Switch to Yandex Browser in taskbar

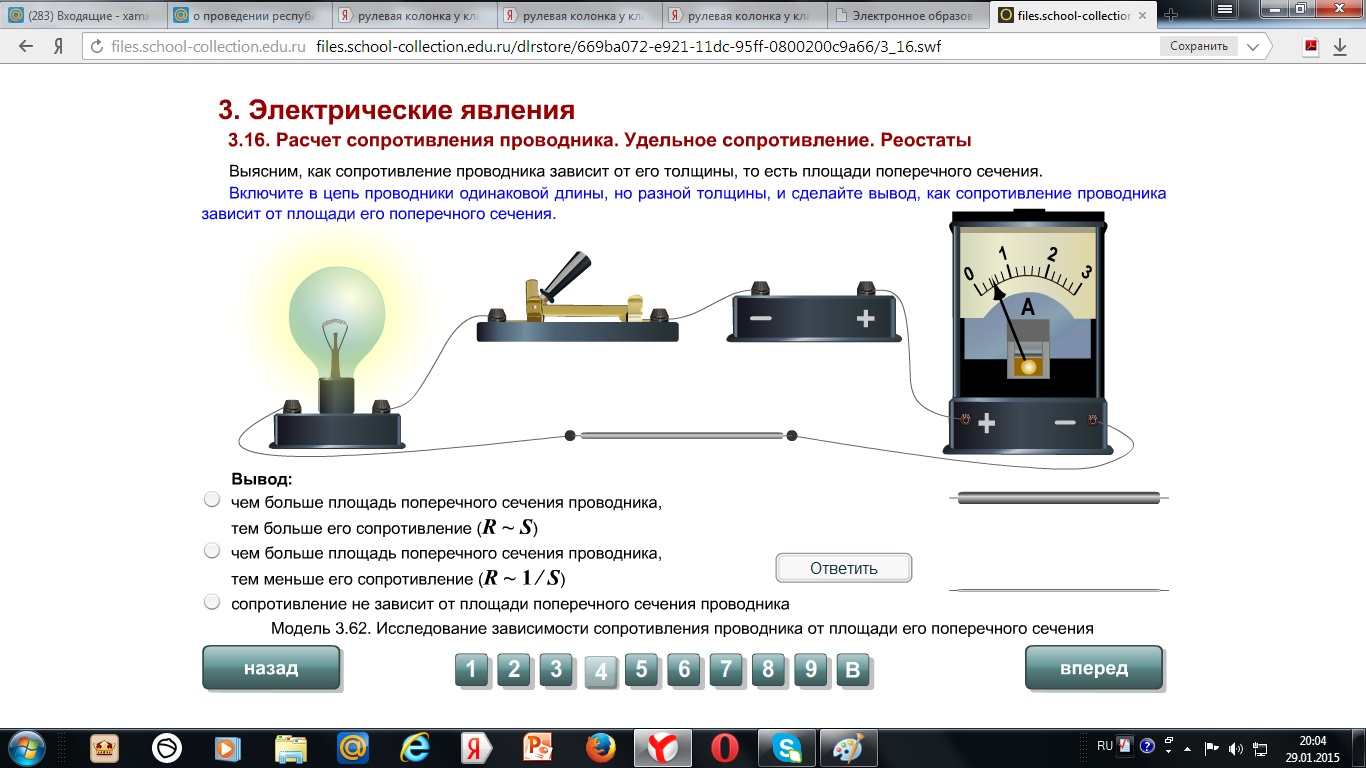[664, 748]
